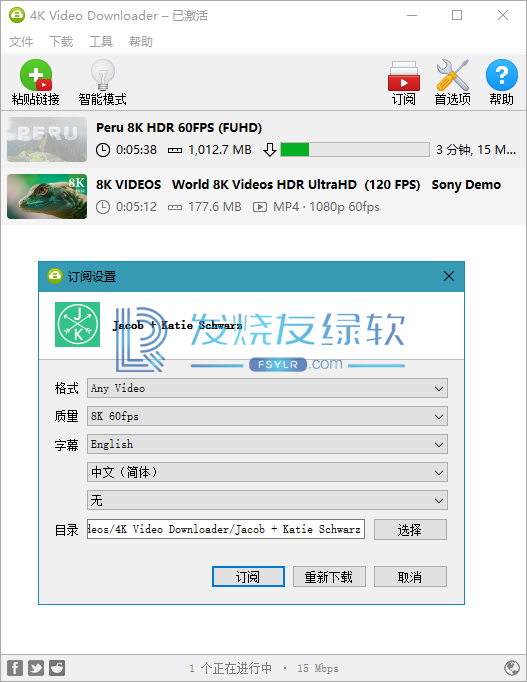Image resolution: width=527 pixels, height=682 pixels.
Task: Expand the 格式 Any Video dropdown
Action: (x=267, y=388)
